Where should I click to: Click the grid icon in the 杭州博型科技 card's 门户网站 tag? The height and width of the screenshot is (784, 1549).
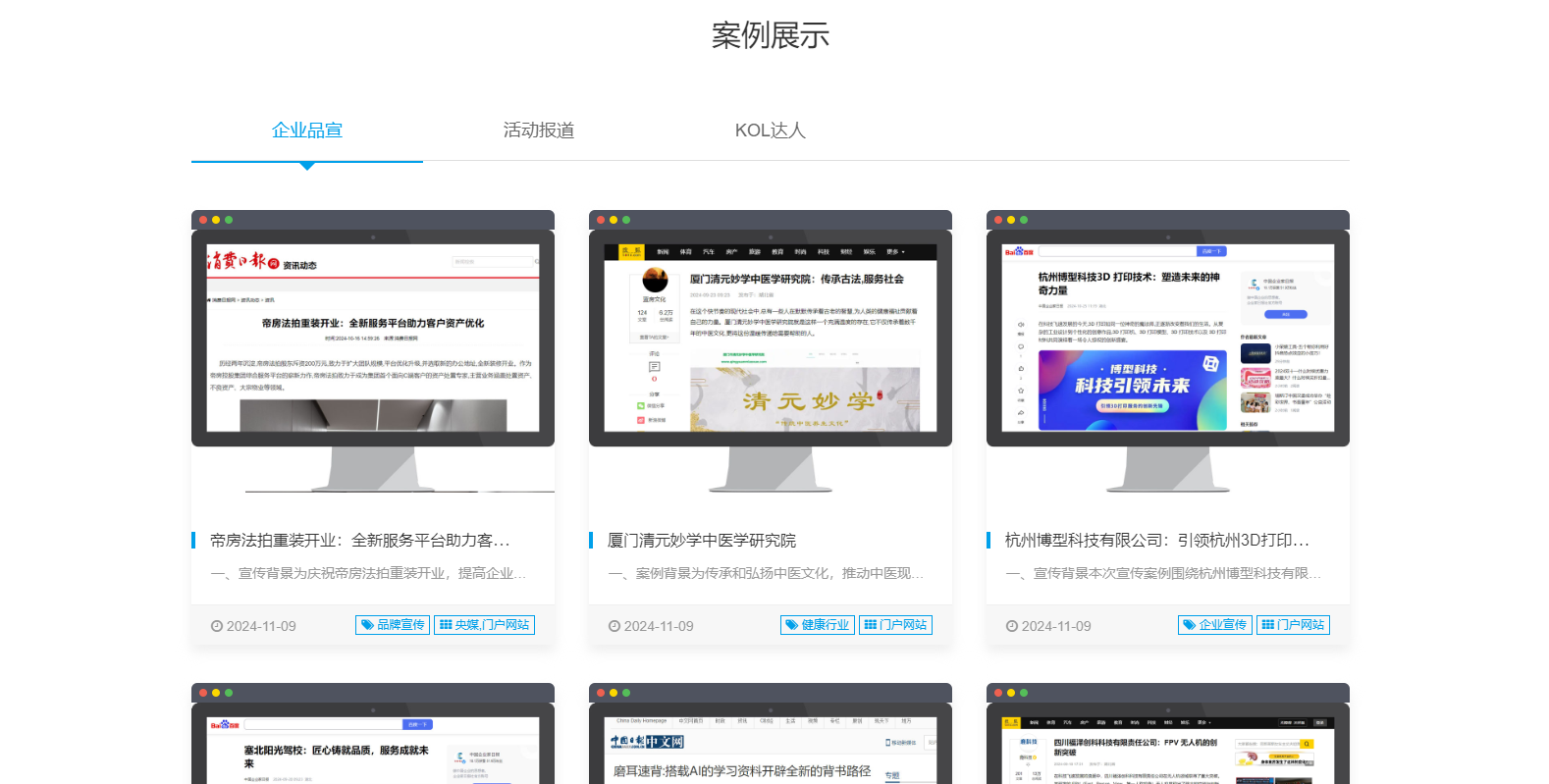pos(1268,625)
